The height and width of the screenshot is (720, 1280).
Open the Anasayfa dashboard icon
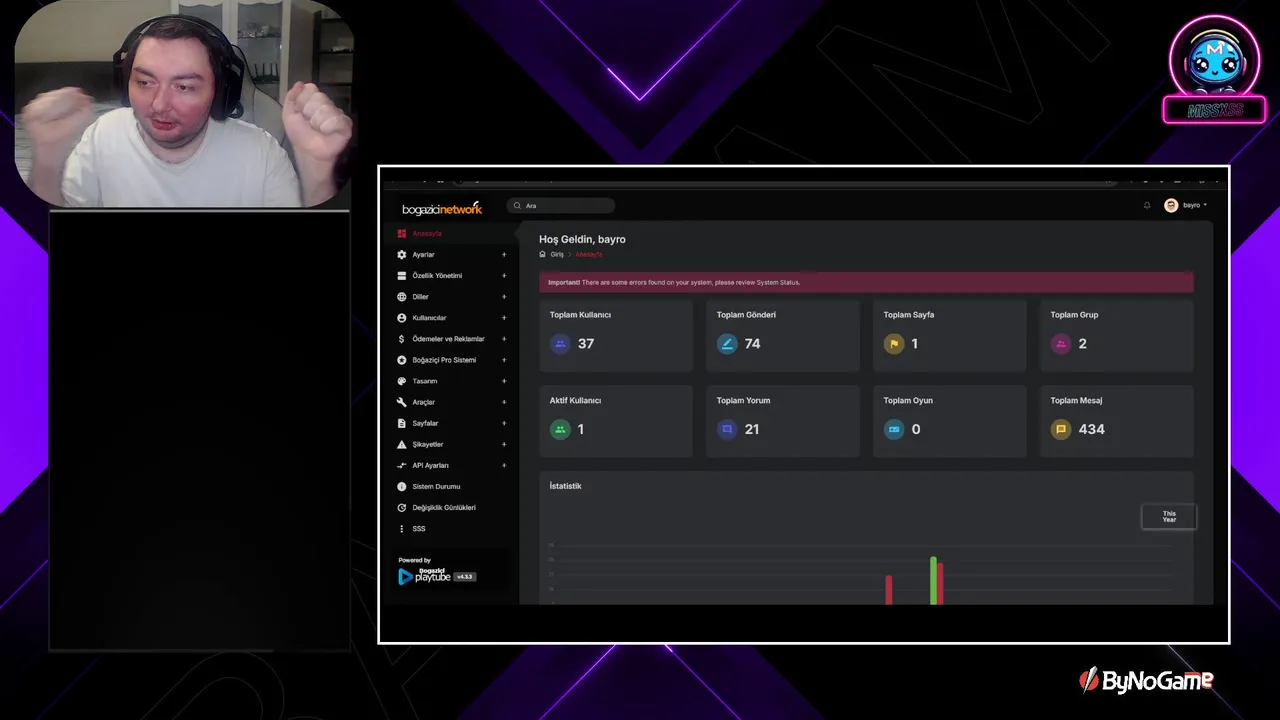402,234
